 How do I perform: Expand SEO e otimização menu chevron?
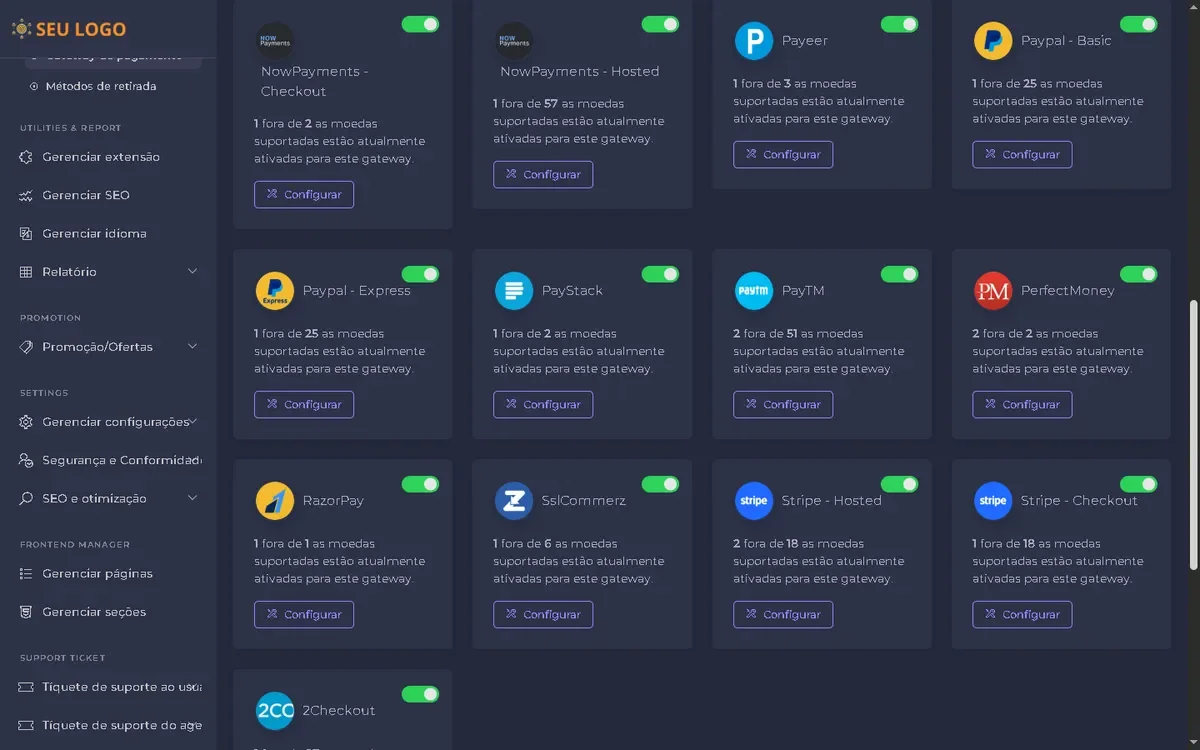click(192, 498)
